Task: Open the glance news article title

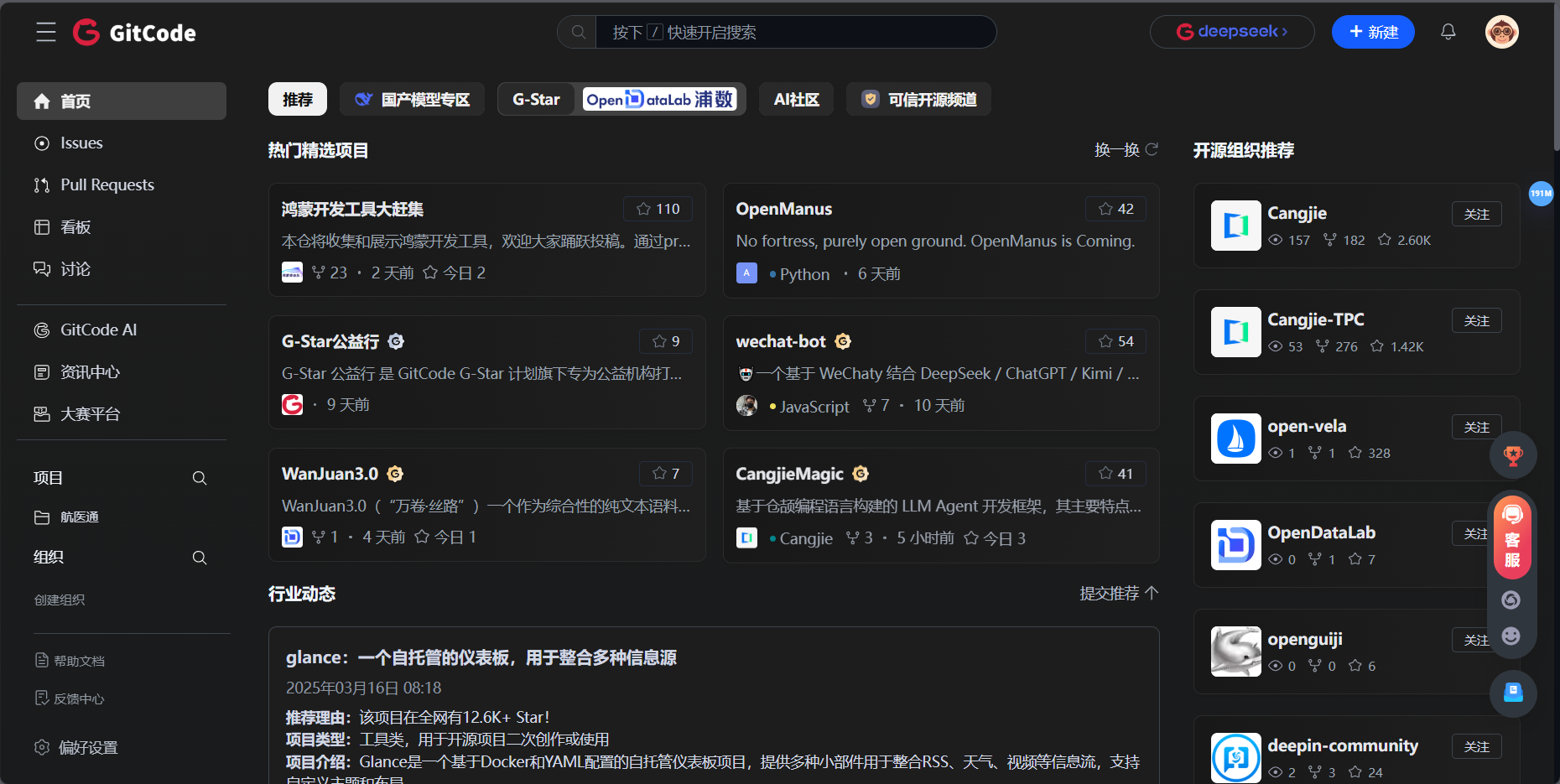Action: [x=481, y=657]
